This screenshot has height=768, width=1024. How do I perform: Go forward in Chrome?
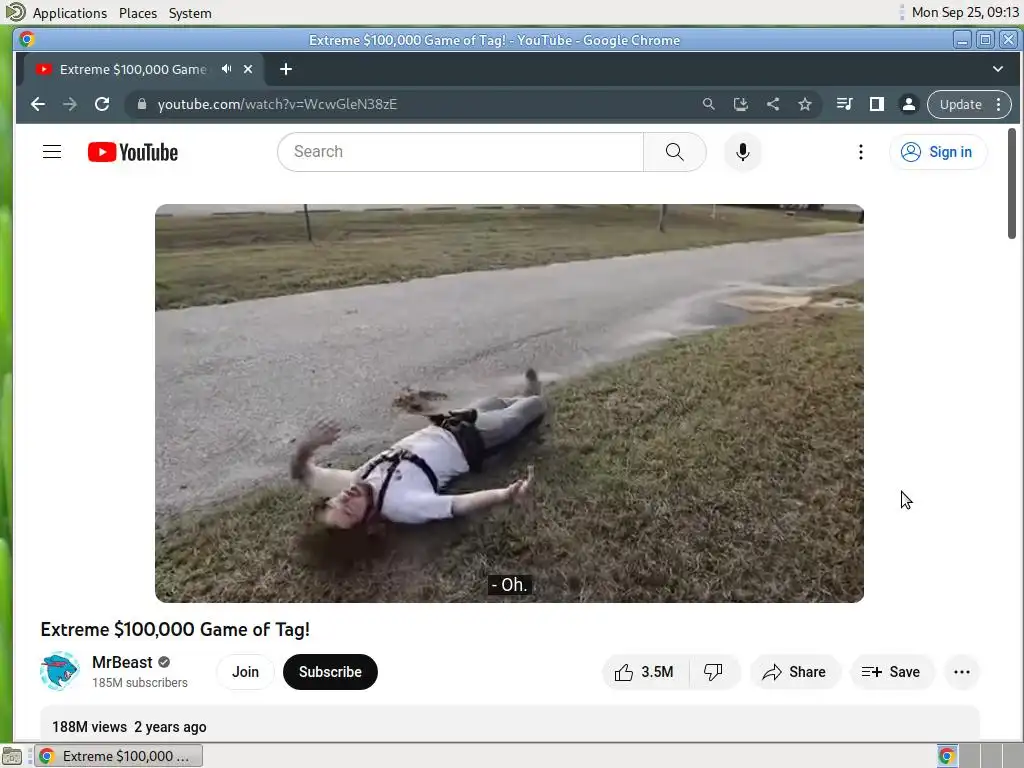tap(70, 104)
